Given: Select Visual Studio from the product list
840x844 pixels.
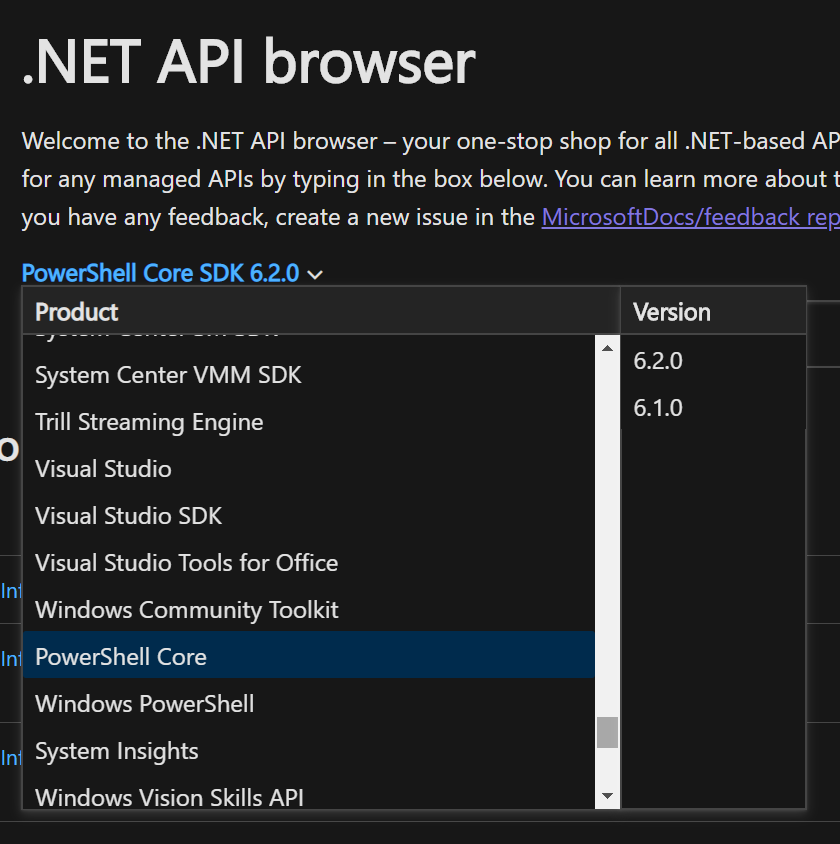Looking at the screenshot, I should [102, 468].
